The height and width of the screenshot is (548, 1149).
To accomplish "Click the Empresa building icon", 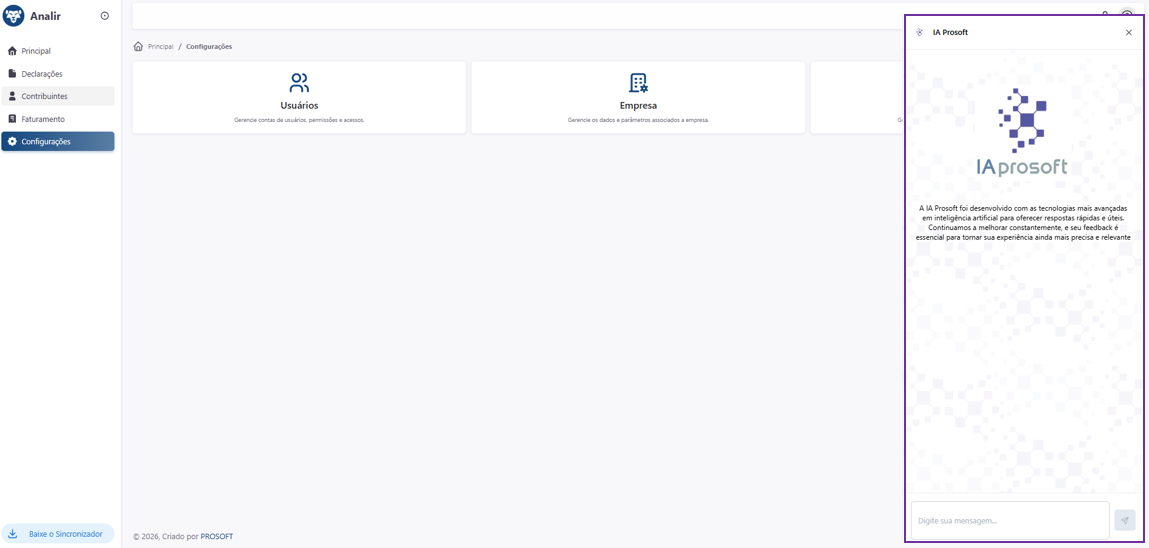I will [638, 82].
